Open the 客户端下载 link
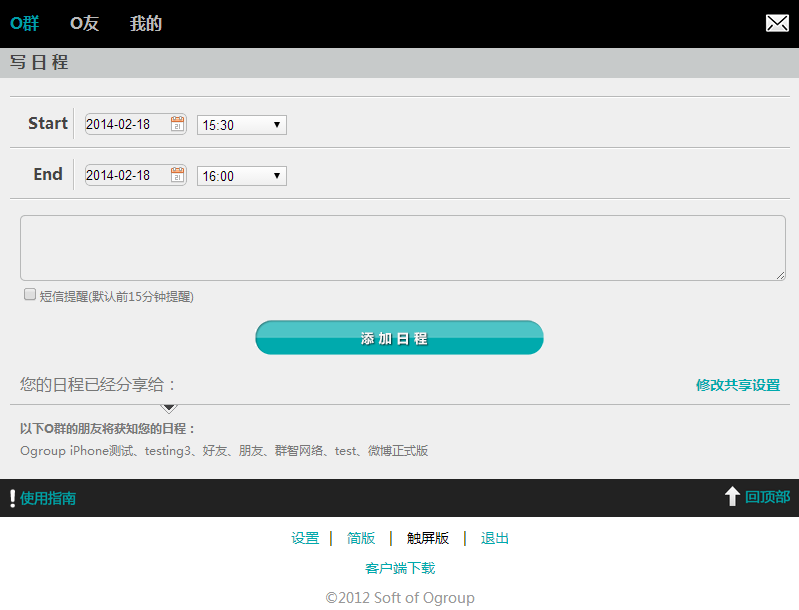 pyautogui.click(x=400, y=568)
